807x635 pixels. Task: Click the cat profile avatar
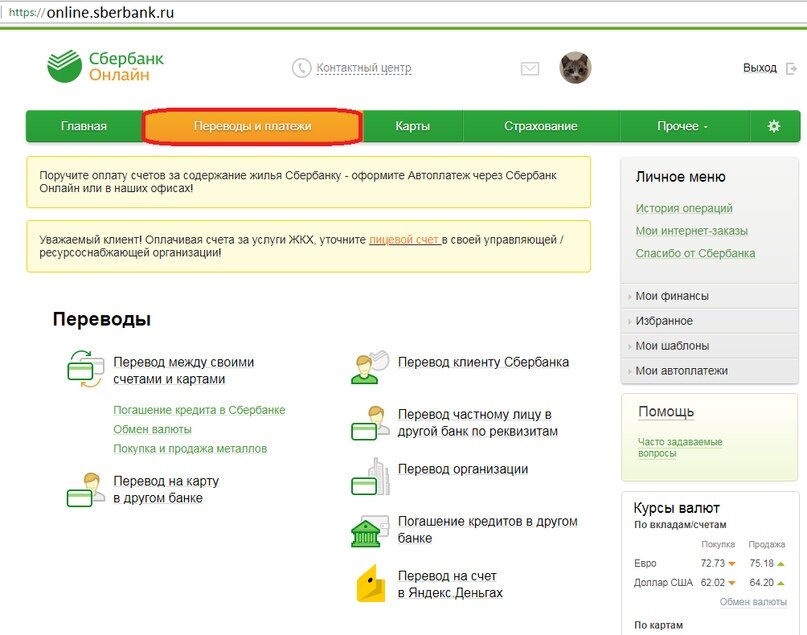tap(575, 67)
